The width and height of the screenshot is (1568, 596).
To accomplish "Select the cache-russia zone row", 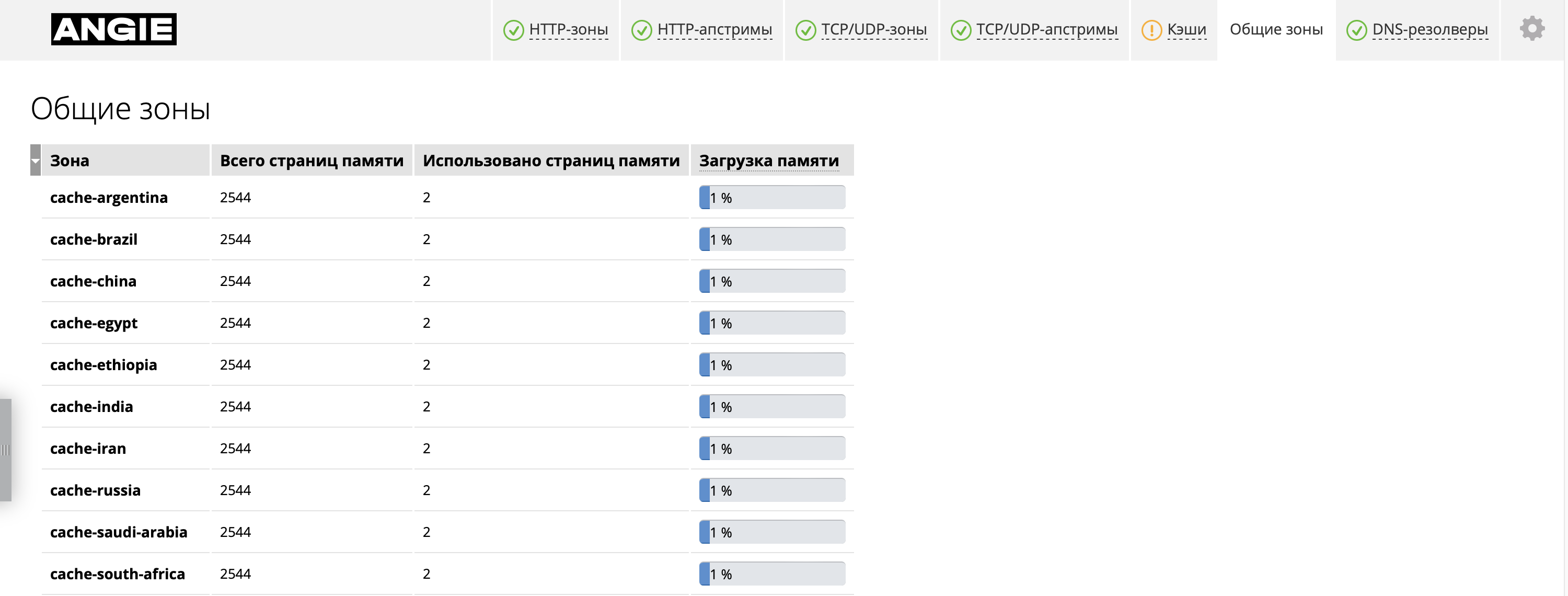I will (x=447, y=490).
